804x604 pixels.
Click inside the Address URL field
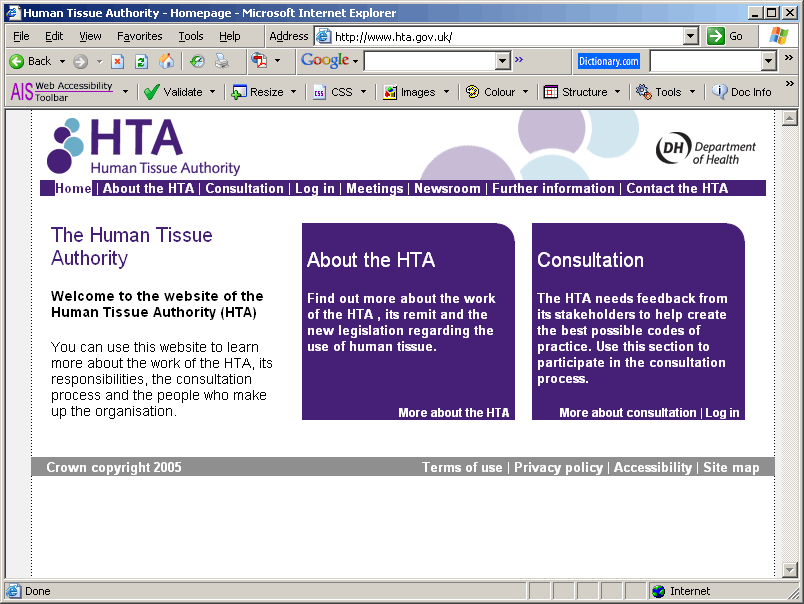(508, 36)
